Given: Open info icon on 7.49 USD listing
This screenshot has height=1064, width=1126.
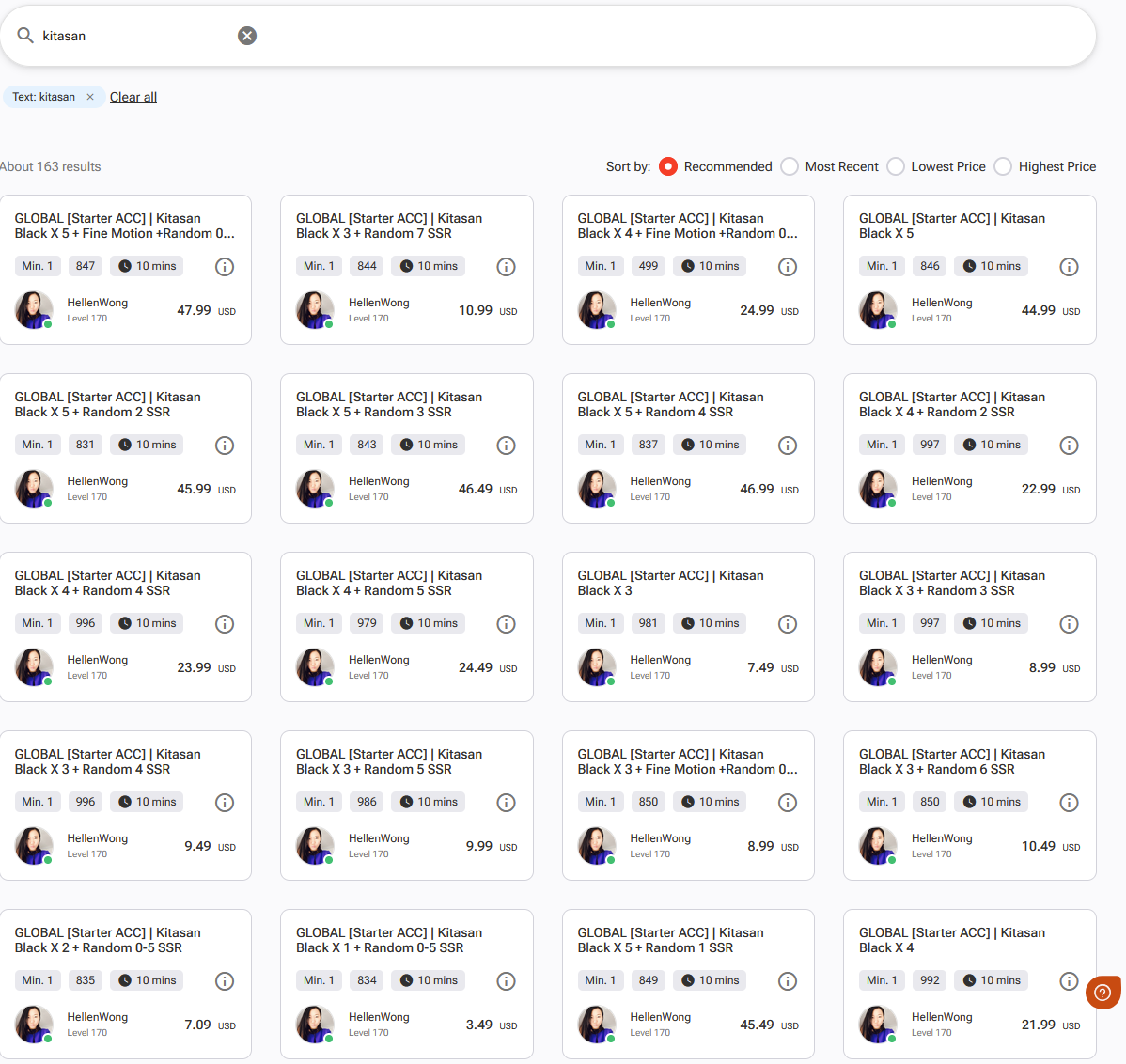Looking at the screenshot, I should click(788, 625).
